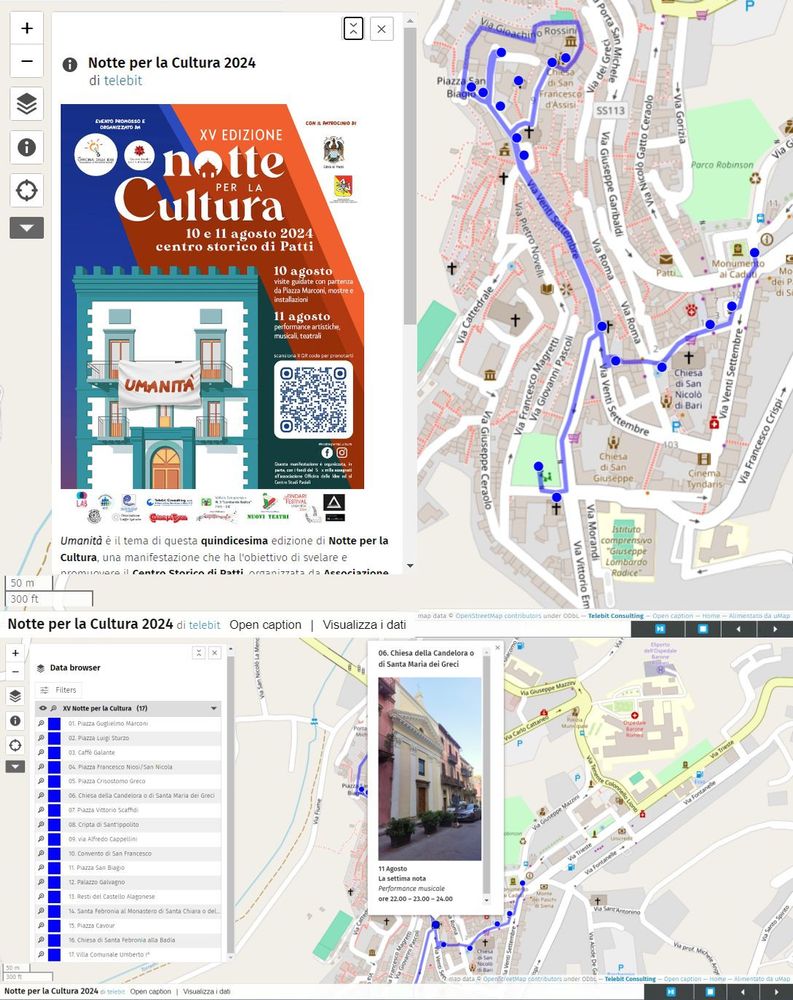
Task: Click the locate button beside the Data browser
Action: tap(15, 745)
